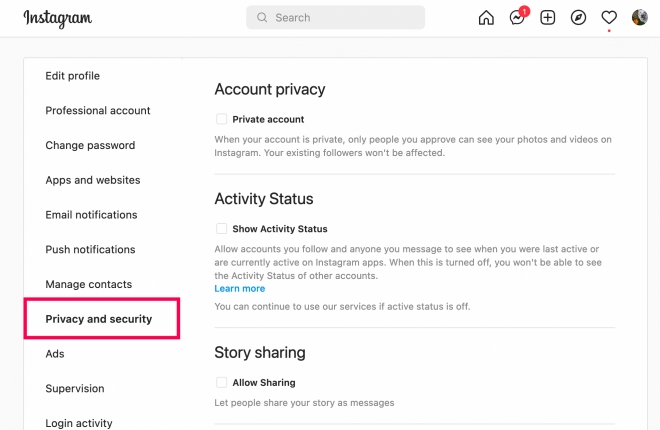Follow the Learn more link

tap(240, 289)
